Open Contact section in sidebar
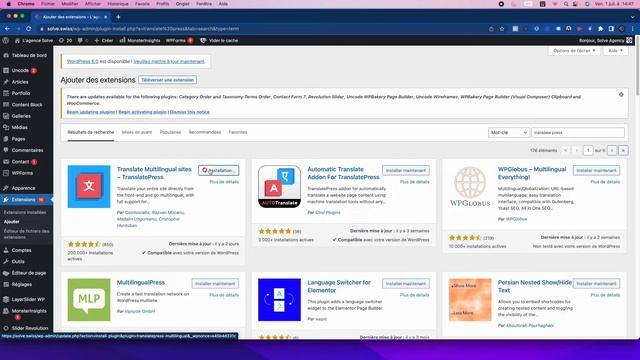The height and width of the screenshot is (360, 640). tap(20, 162)
